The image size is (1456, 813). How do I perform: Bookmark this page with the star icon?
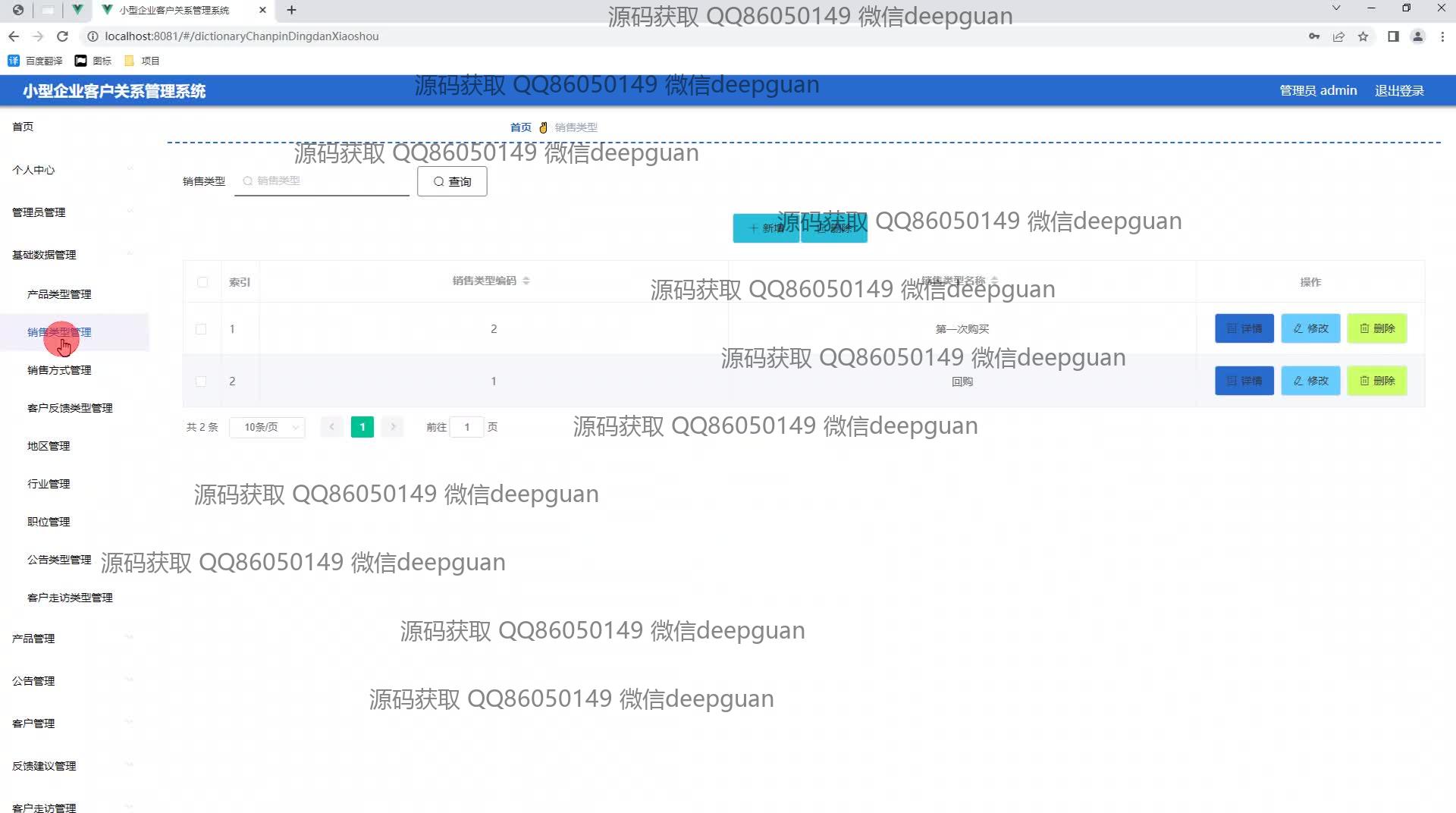coord(1363,36)
